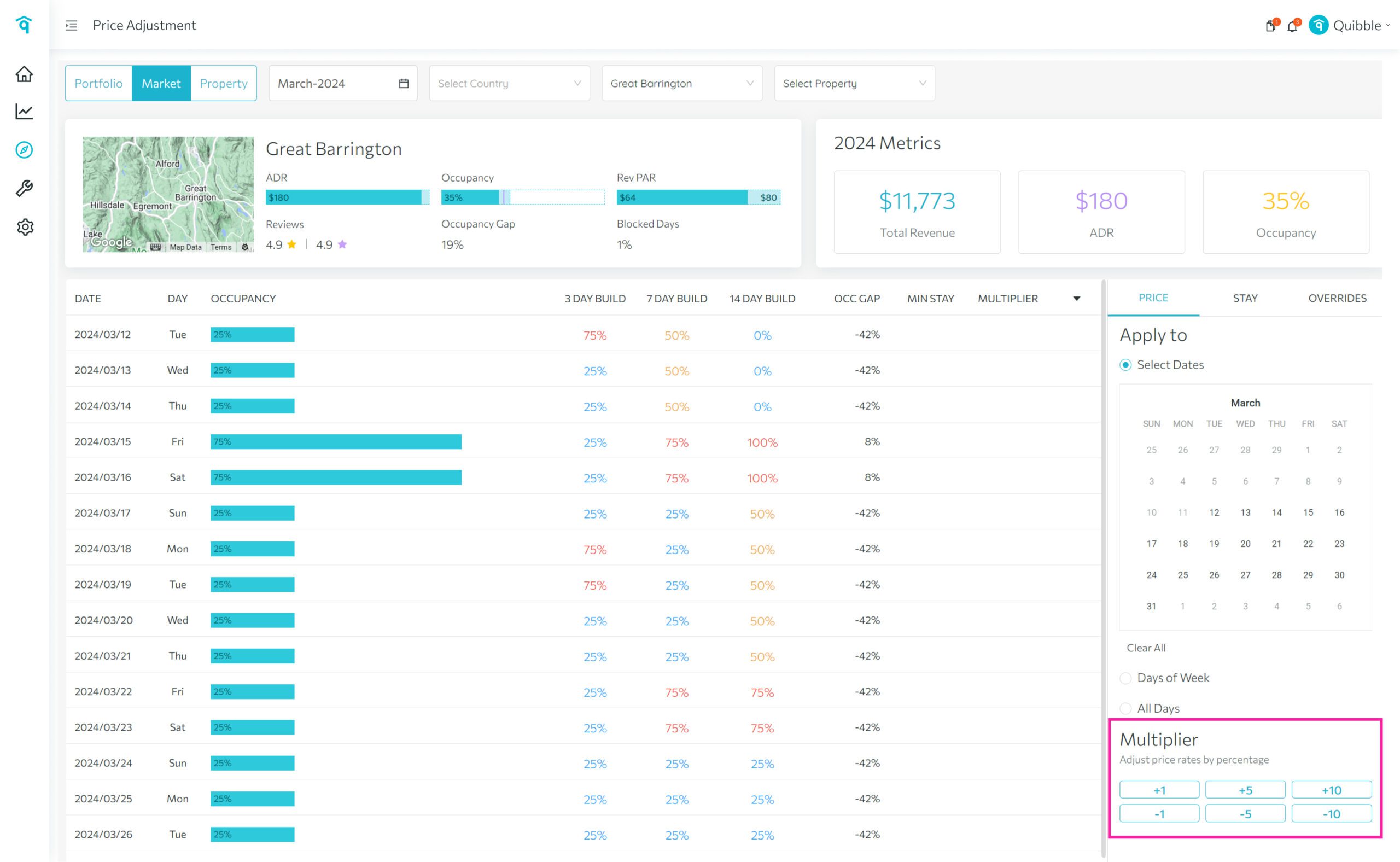Screen dimensions: 1400x862
Task: Click the 2024/03/12 3 day build 75%
Action: coord(594,335)
